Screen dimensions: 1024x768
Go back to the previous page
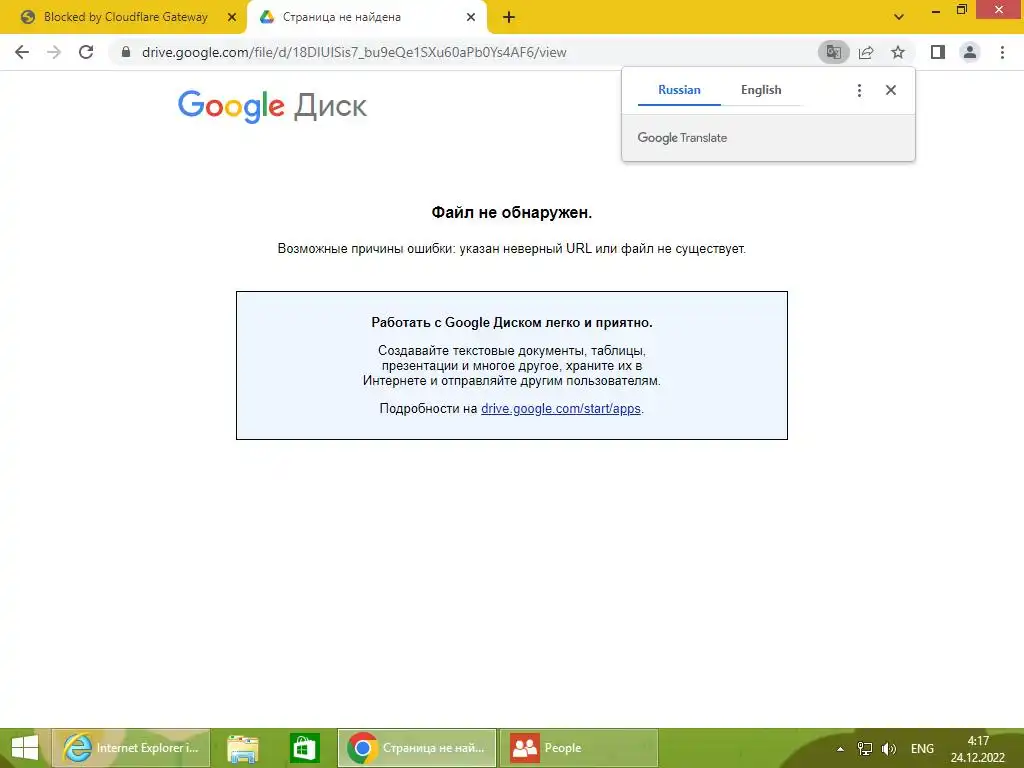(x=22, y=52)
